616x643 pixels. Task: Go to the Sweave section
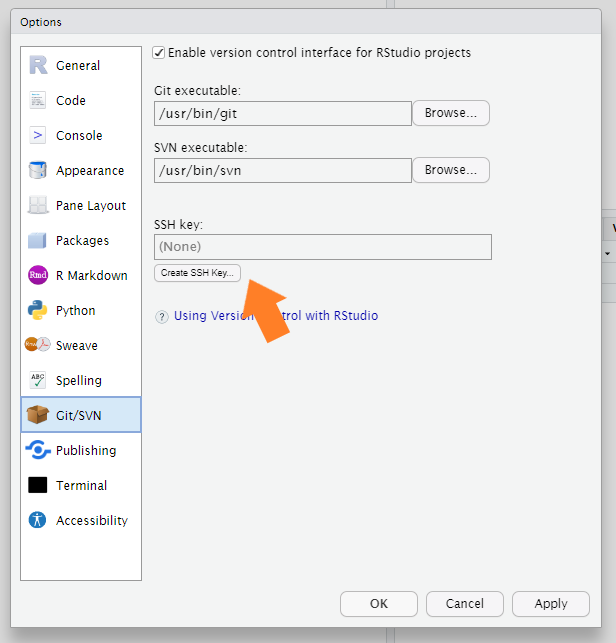77,345
